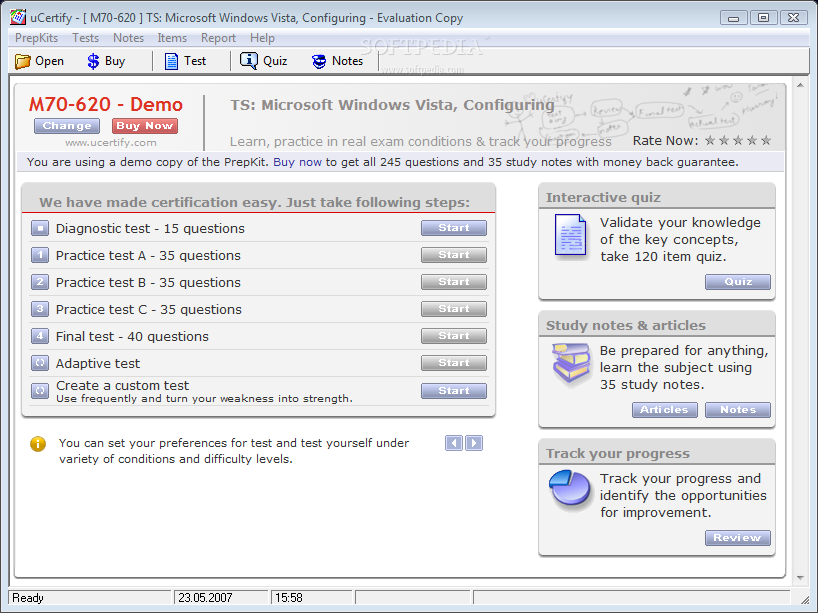Click the Open folder toolbar icon
The height and width of the screenshot is (613, 818).
pos(22,62)
